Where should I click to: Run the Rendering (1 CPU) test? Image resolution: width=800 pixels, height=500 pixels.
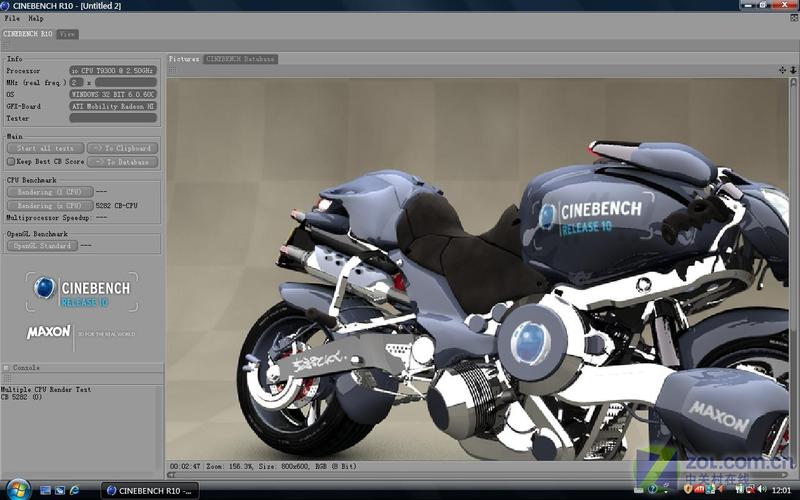(x=50, y=192)
